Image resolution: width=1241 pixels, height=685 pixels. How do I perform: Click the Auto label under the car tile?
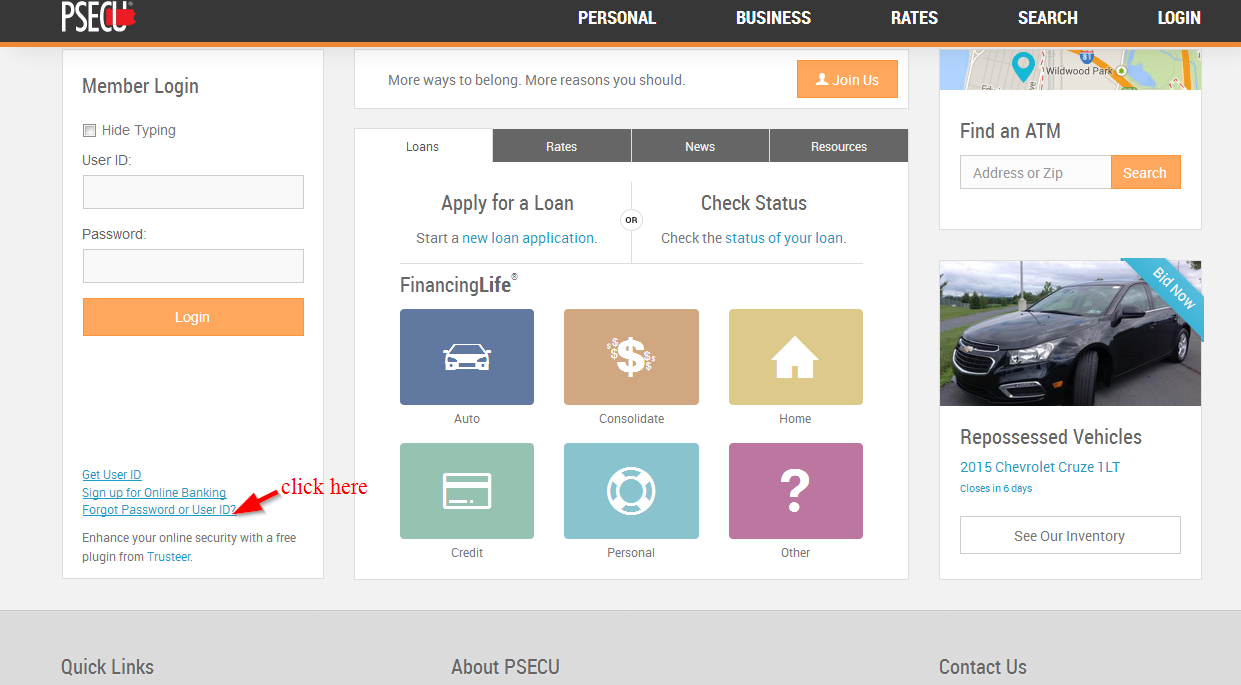point(467,419)
